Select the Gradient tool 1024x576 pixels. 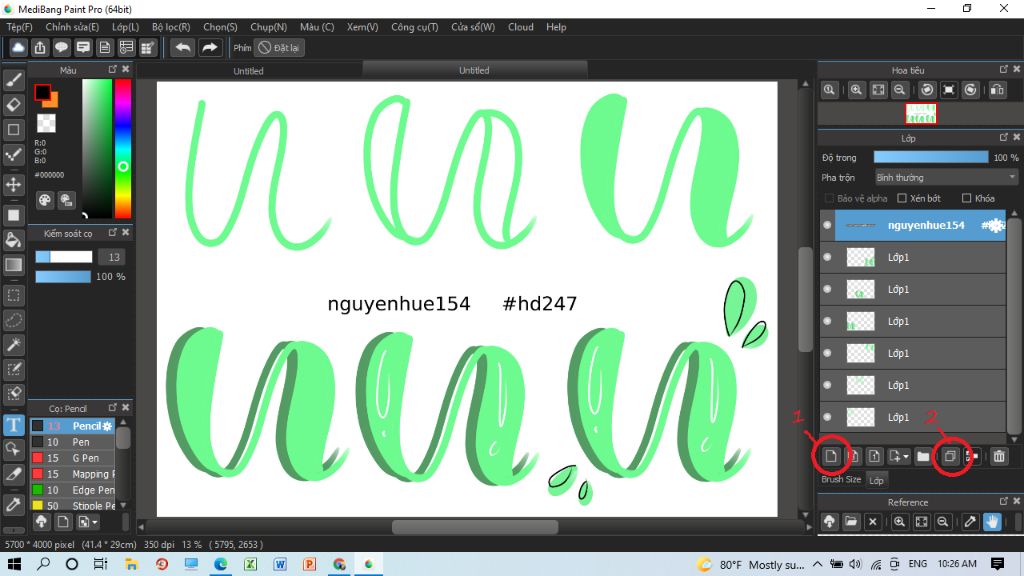point(14,264)
